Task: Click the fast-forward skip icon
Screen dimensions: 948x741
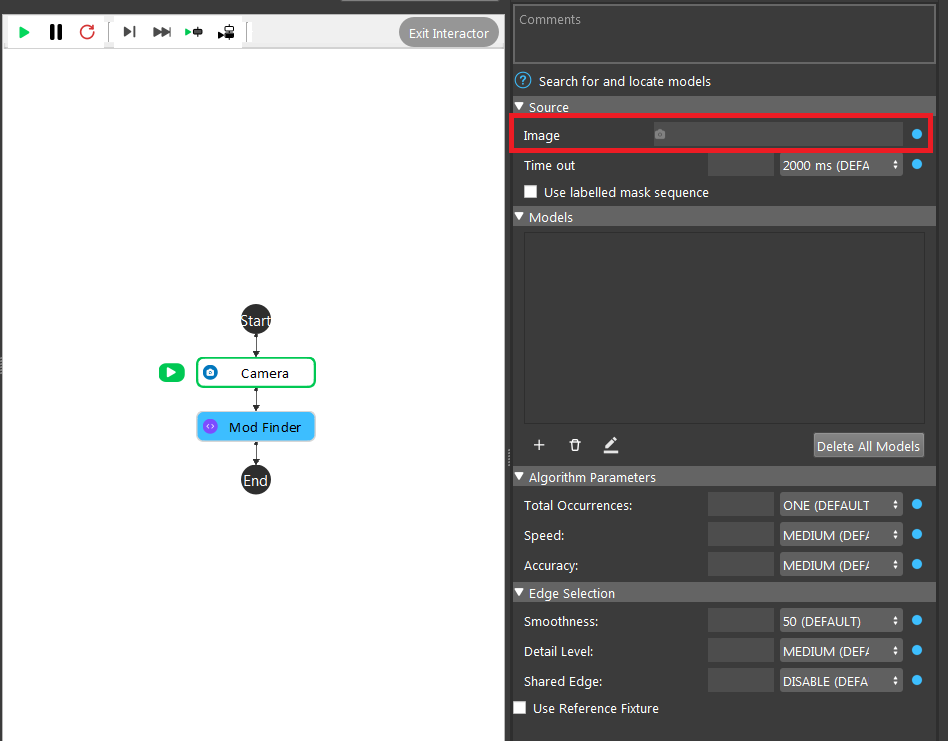Action: 161,31
